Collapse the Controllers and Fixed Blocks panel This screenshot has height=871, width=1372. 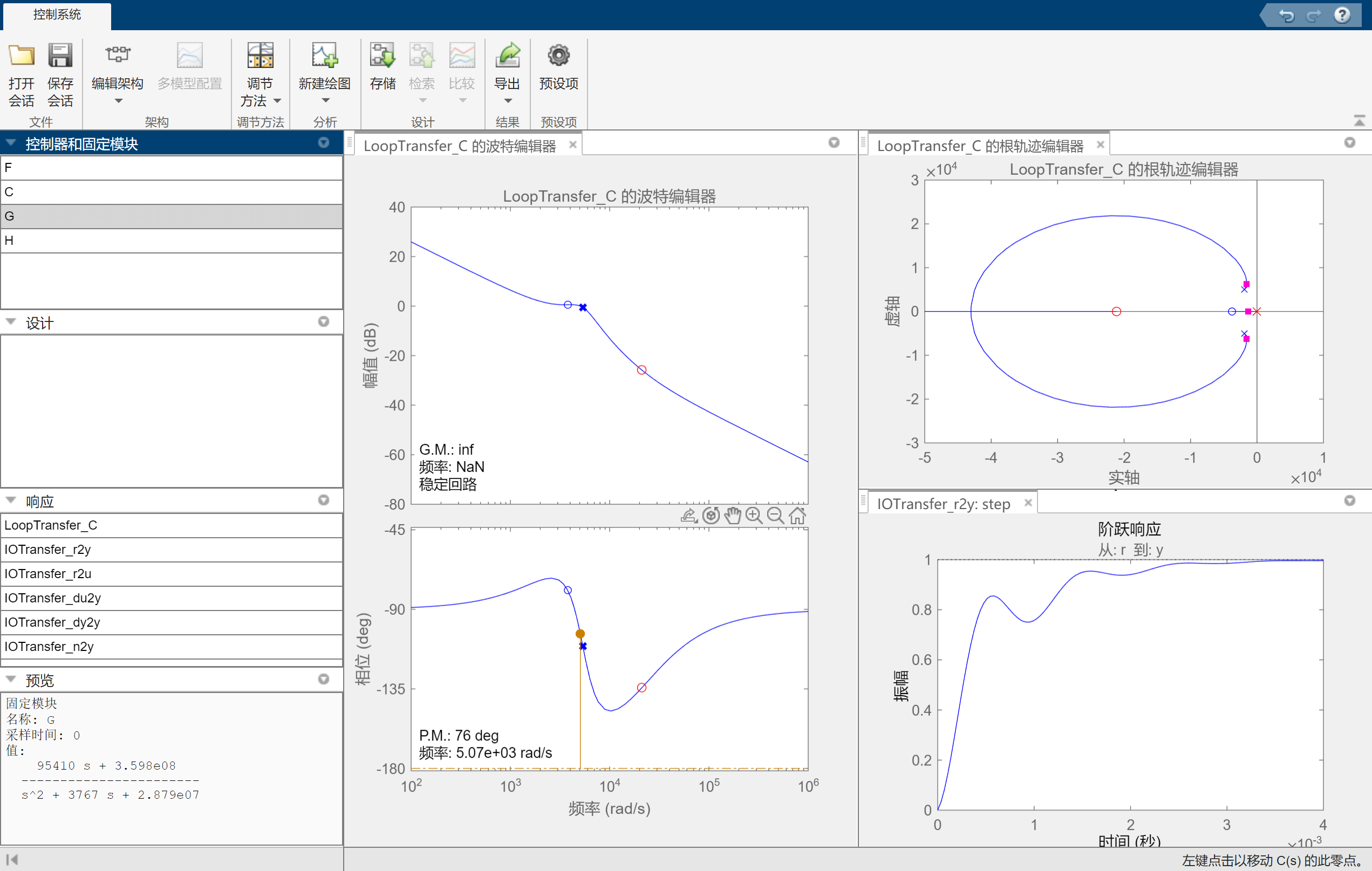[x=11, y=143]
